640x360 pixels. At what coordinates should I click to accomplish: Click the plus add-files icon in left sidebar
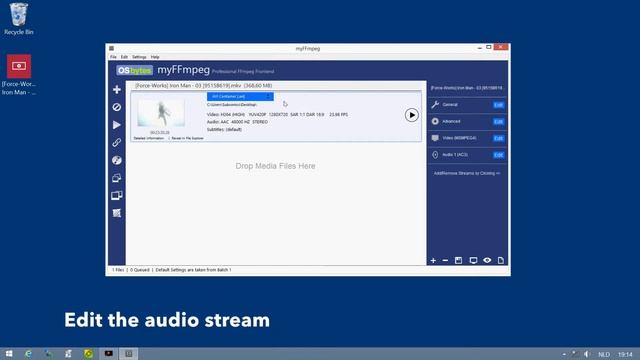click(117, 89)
